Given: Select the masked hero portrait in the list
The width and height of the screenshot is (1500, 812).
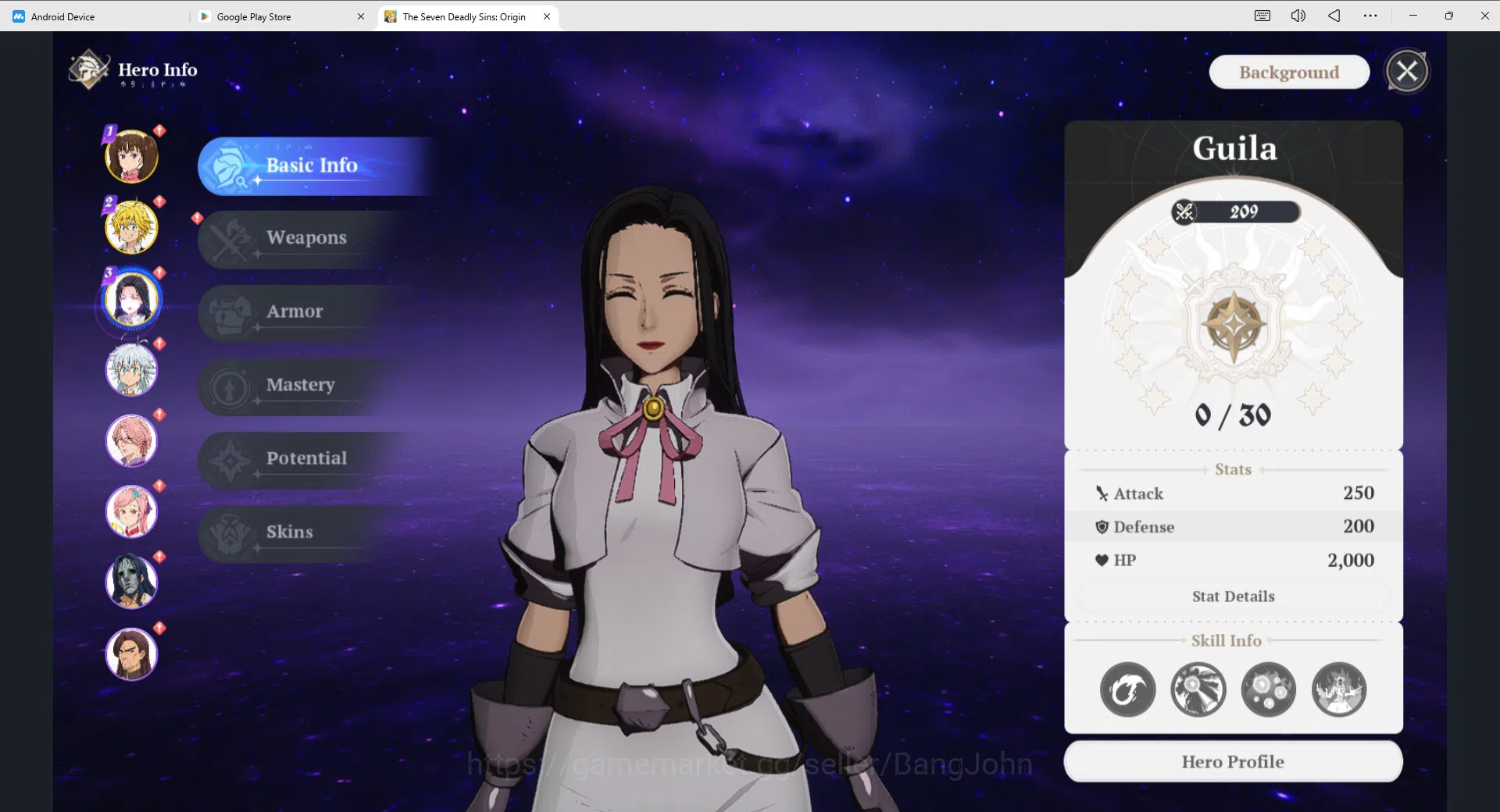Looking at the screenshot, I should 131,582.
